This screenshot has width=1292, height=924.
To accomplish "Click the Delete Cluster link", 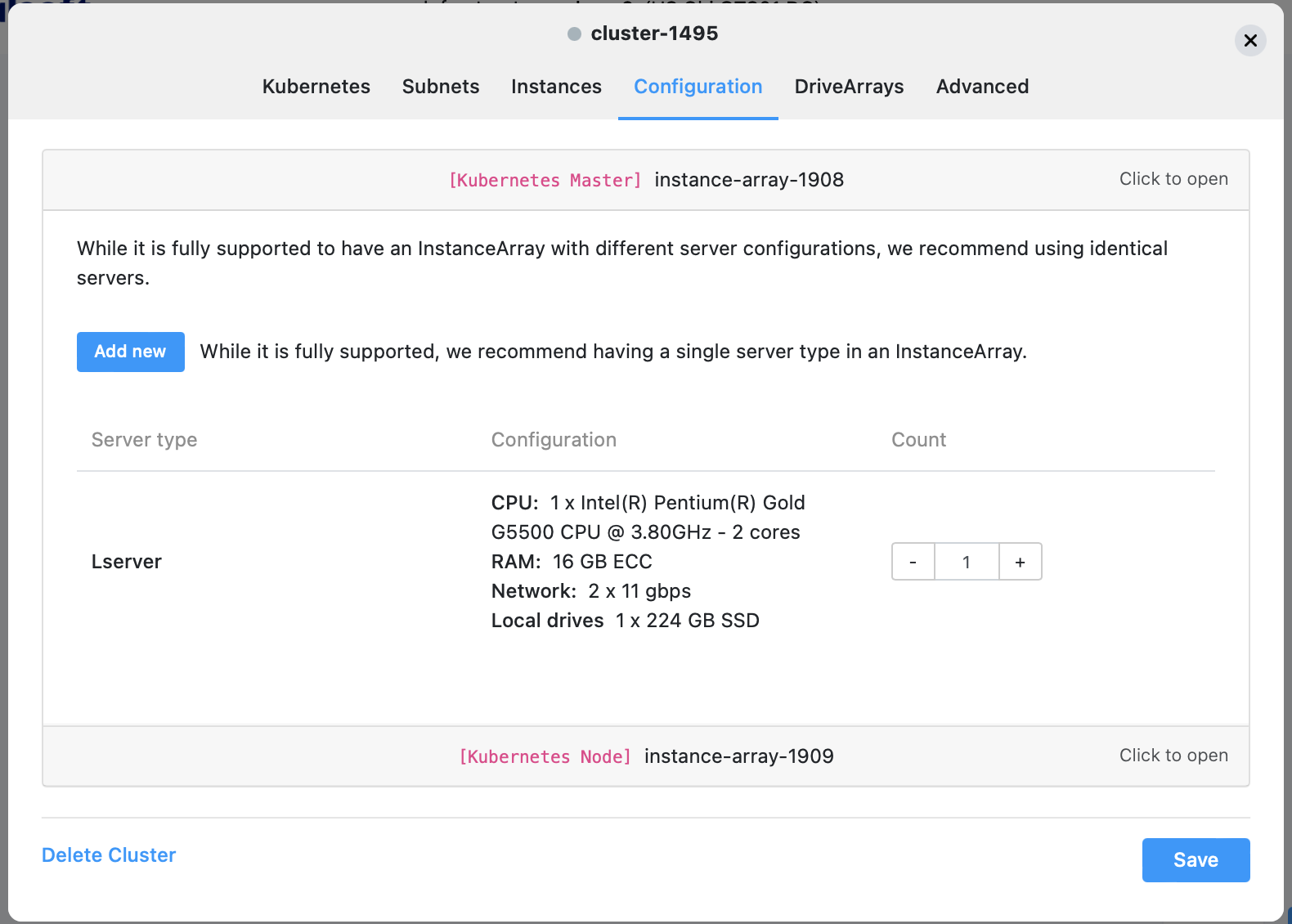I will [x=109, y=854].
